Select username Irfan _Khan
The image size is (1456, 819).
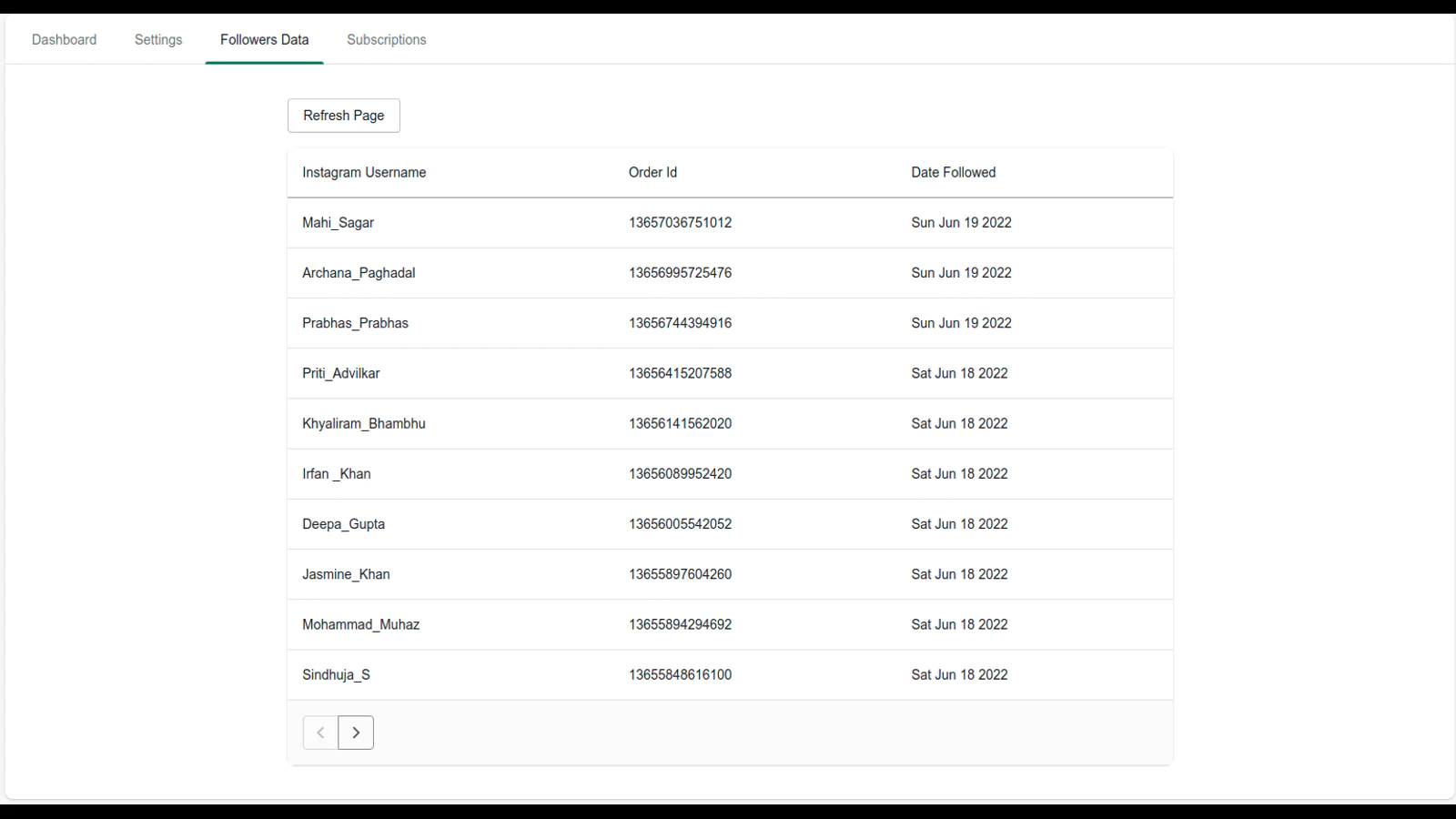tap(337, 474)
